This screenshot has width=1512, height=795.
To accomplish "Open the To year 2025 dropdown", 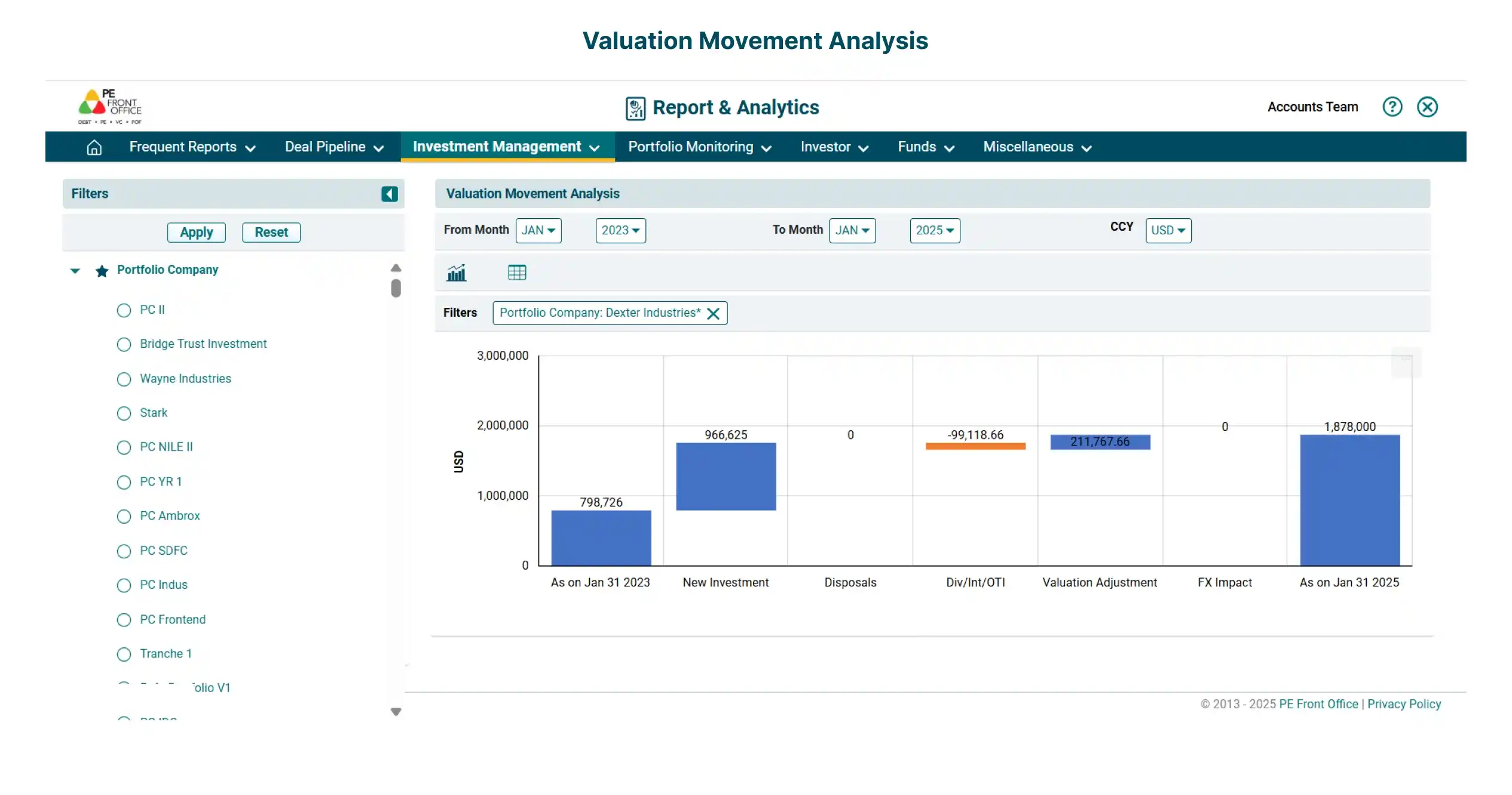I will click(935, 230).
